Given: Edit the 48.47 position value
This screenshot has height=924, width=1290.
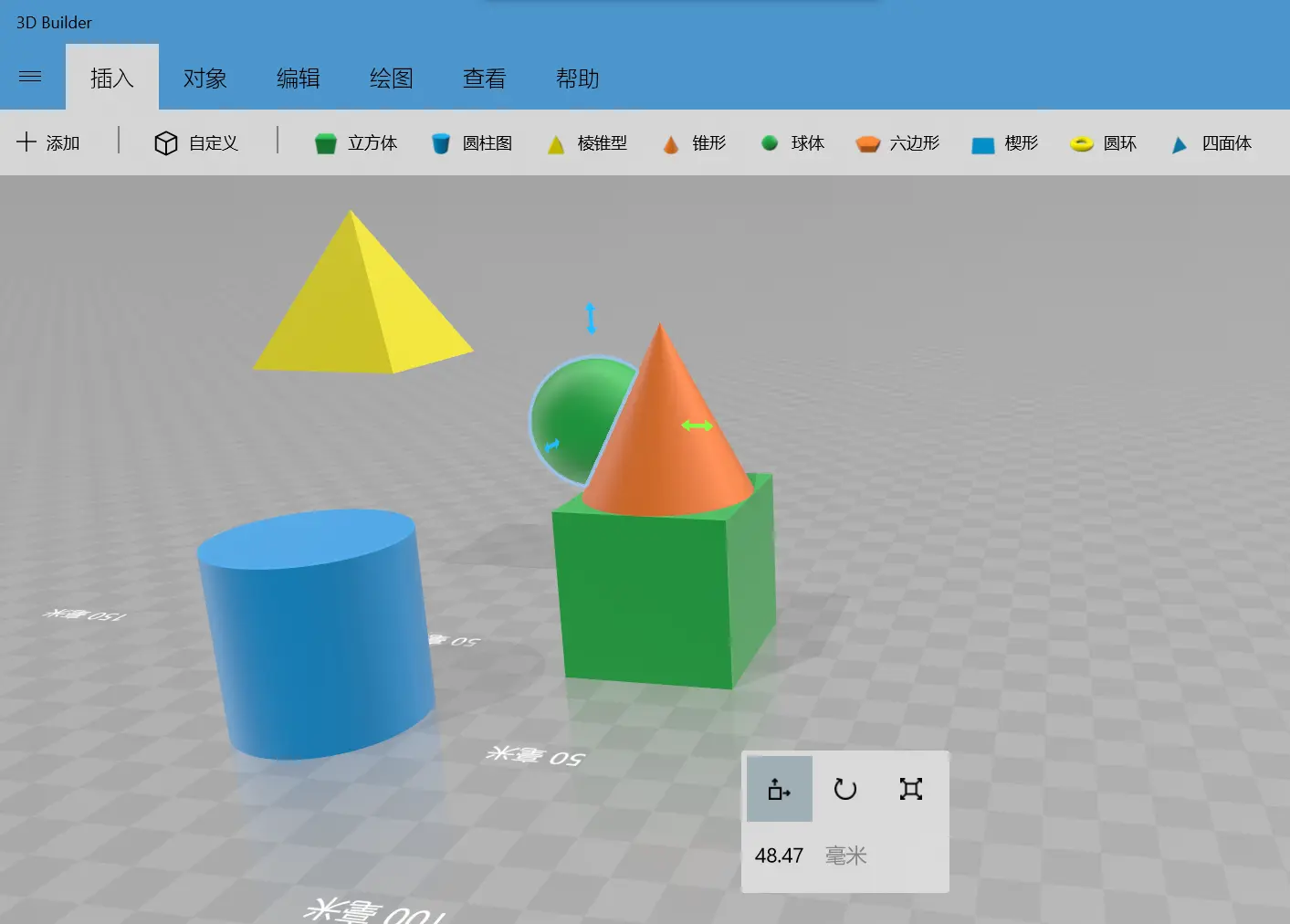Looking at the screenshot, I should [779, 856].
